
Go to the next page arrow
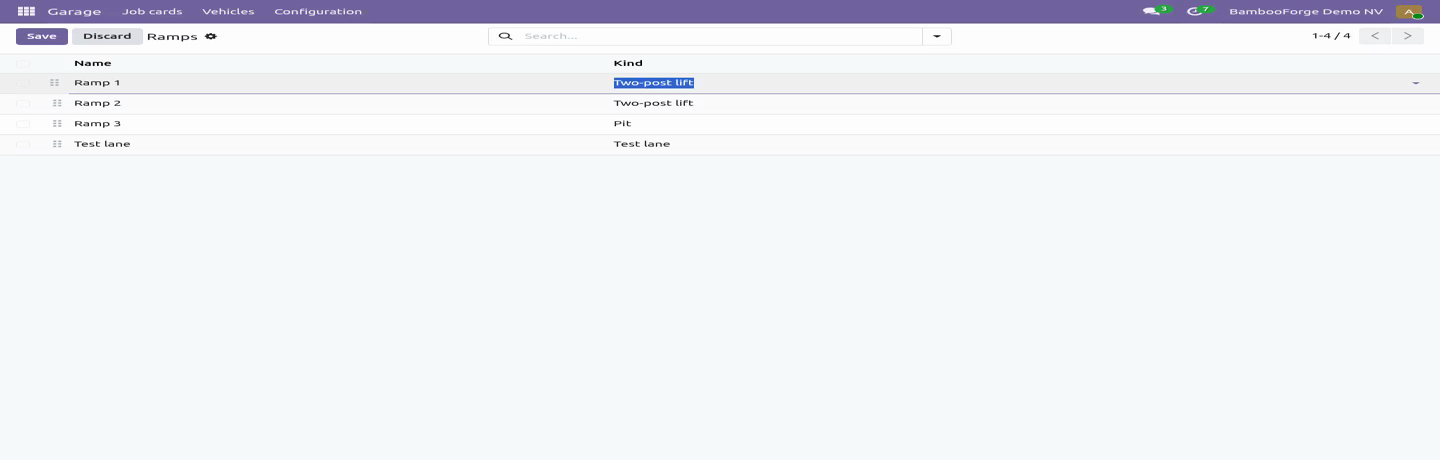click(x=1408, y=36)
